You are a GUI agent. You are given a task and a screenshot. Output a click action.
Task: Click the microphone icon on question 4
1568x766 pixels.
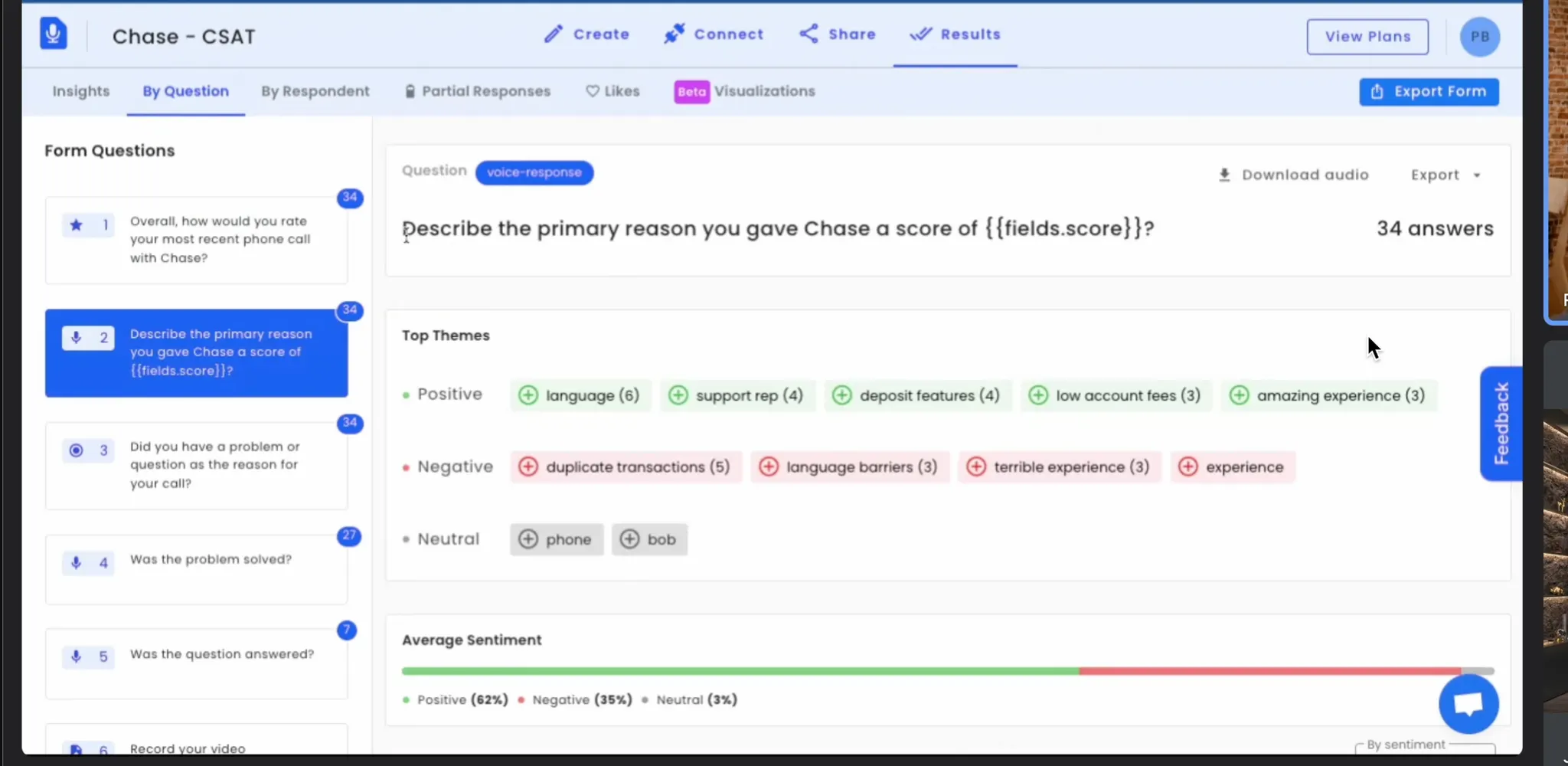pos(76,563)
